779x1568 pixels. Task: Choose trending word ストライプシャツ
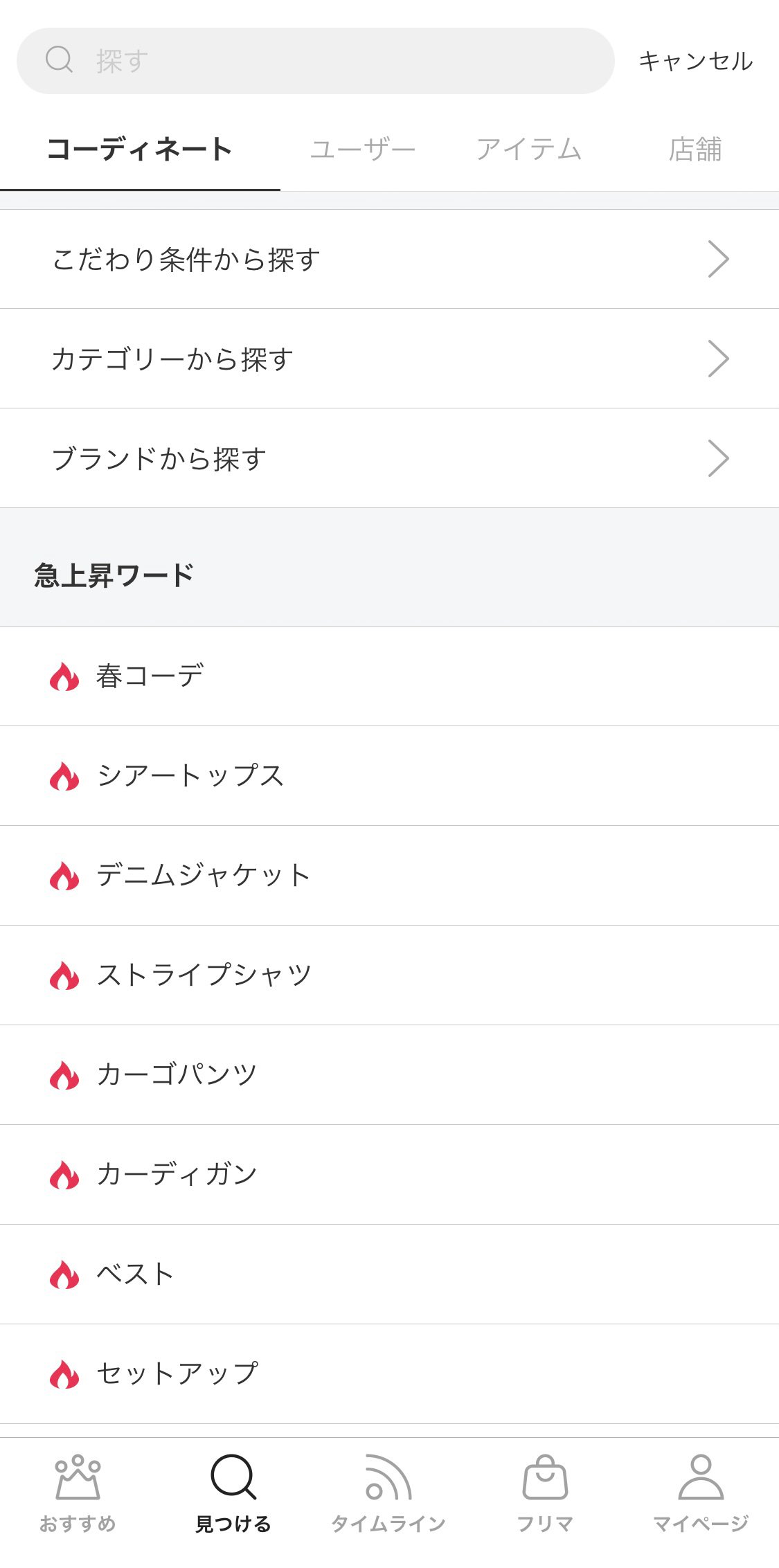(204, 975)
